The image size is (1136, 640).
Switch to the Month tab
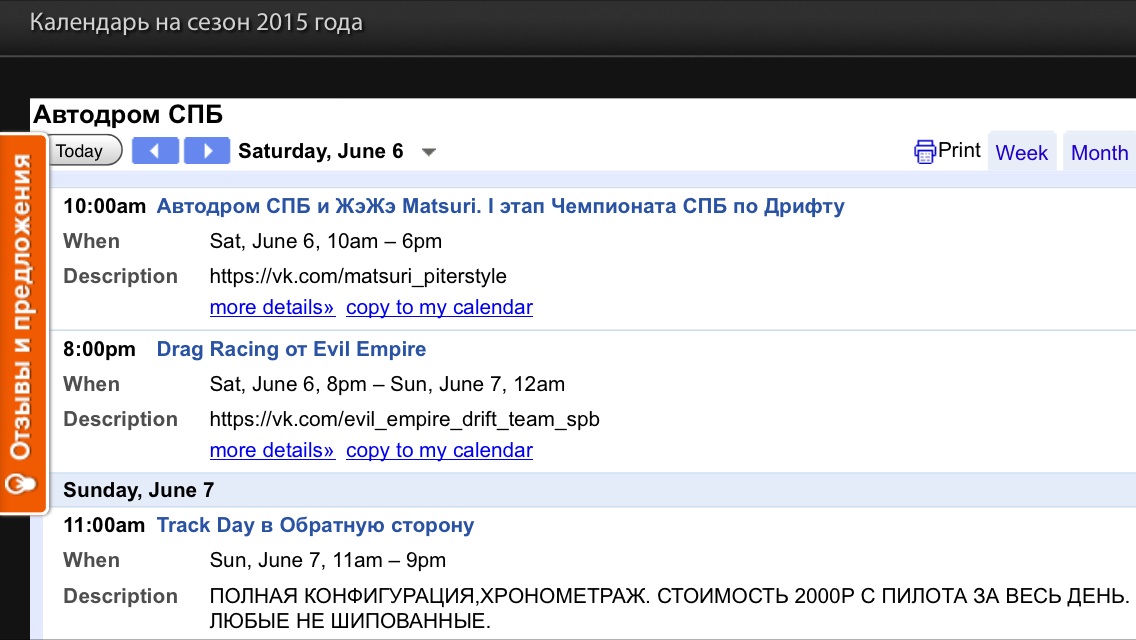pos(1099,153)
